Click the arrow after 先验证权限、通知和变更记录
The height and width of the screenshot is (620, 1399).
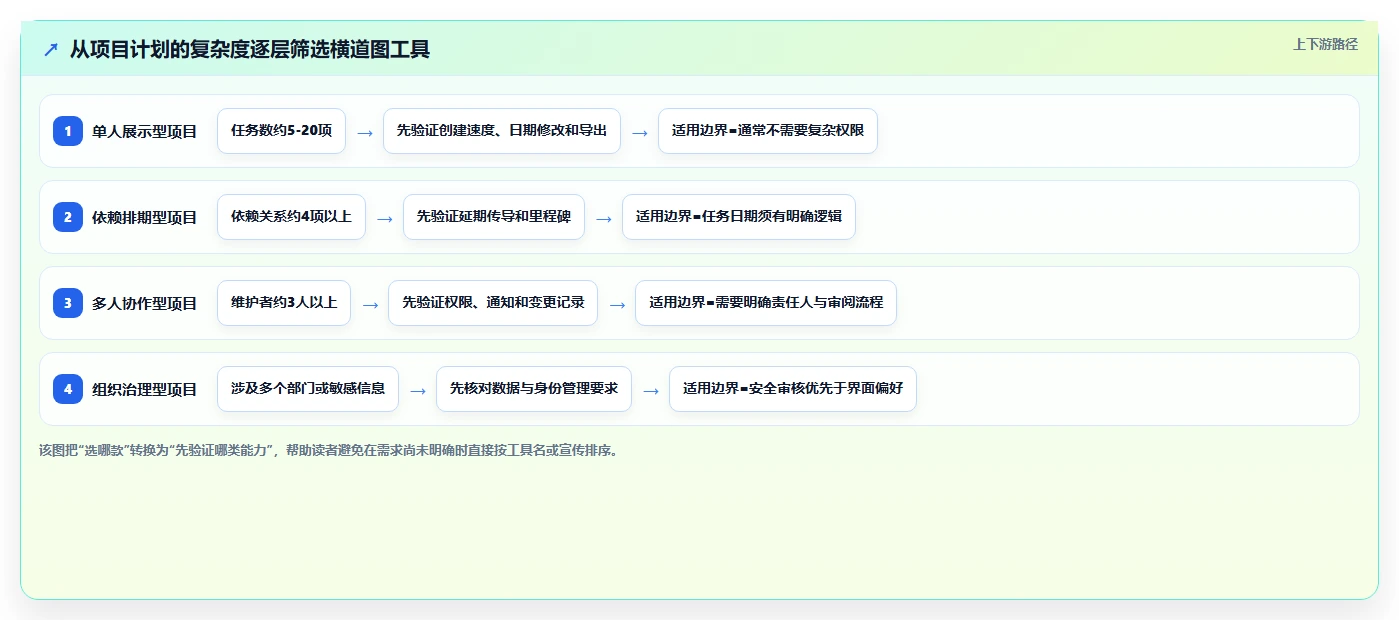[x=617, y=304]
